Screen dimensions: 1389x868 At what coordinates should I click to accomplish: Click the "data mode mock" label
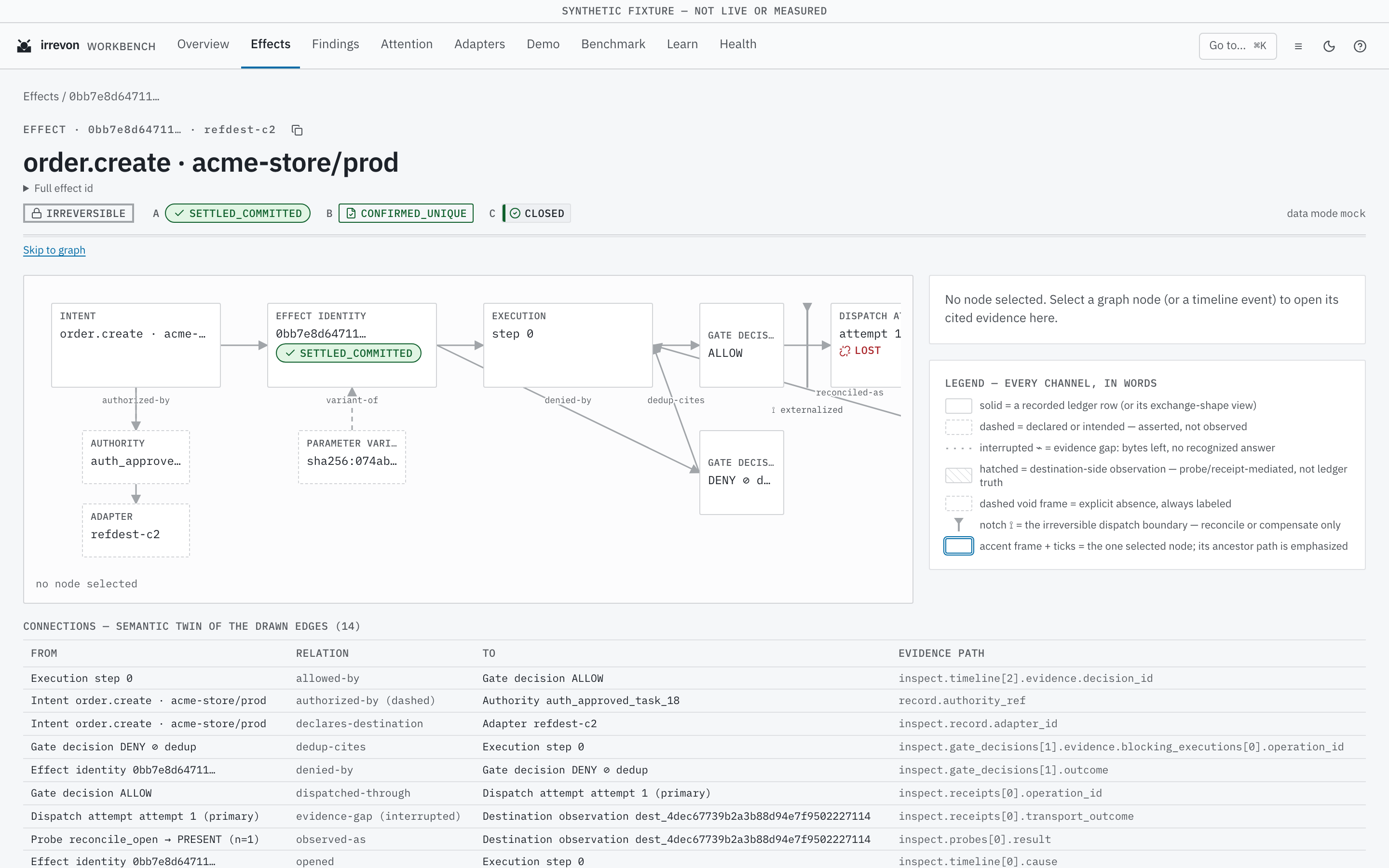click(1326, 214)
